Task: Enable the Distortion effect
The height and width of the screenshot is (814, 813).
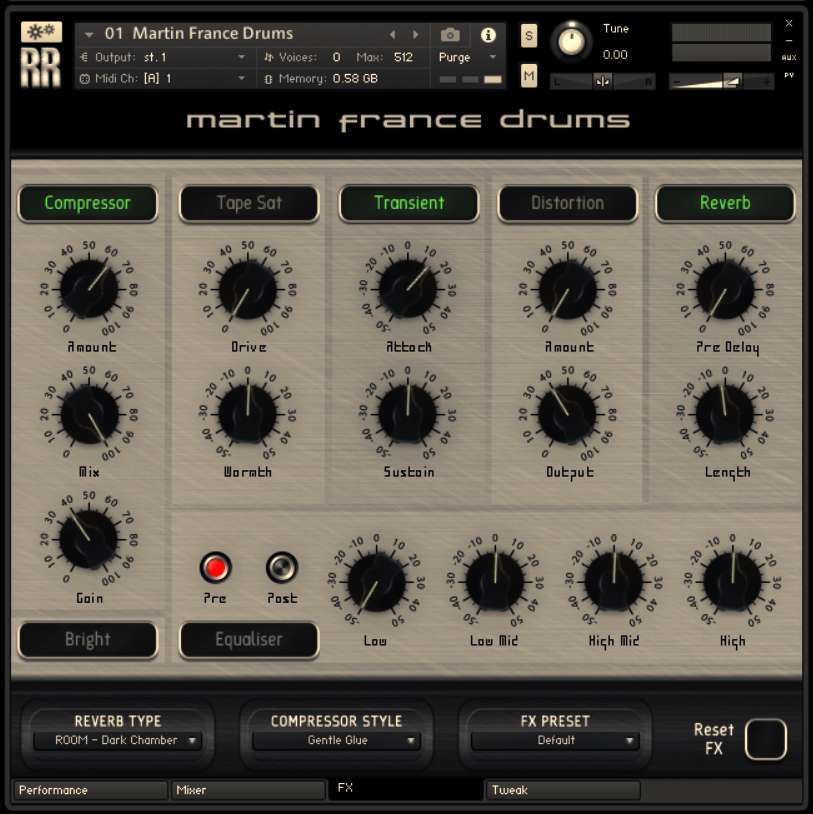Action: (567, 203)
